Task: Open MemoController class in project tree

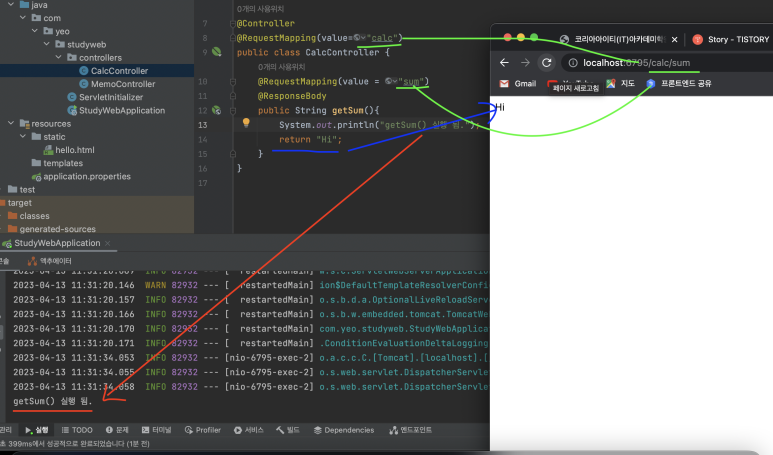Action: [123, 84]
